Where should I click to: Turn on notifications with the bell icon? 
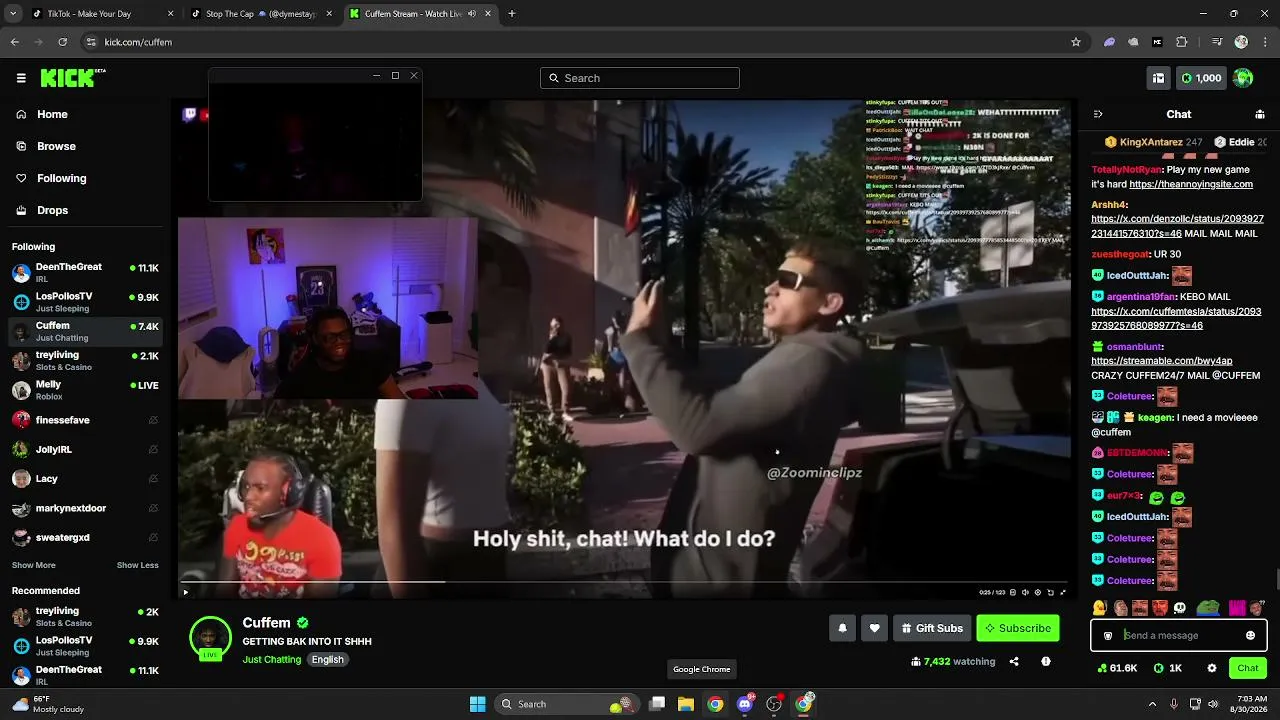(842, 628)
